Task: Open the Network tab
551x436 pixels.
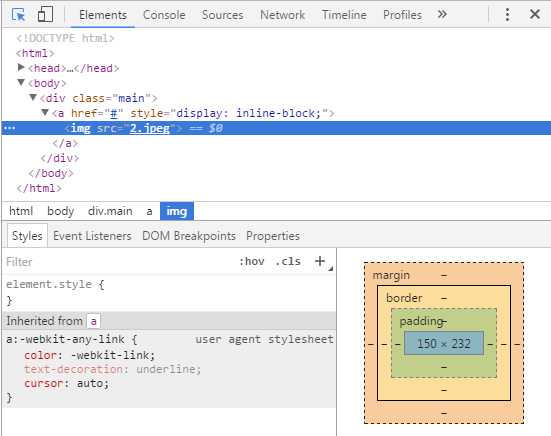Action: click(x=283, y=15)
